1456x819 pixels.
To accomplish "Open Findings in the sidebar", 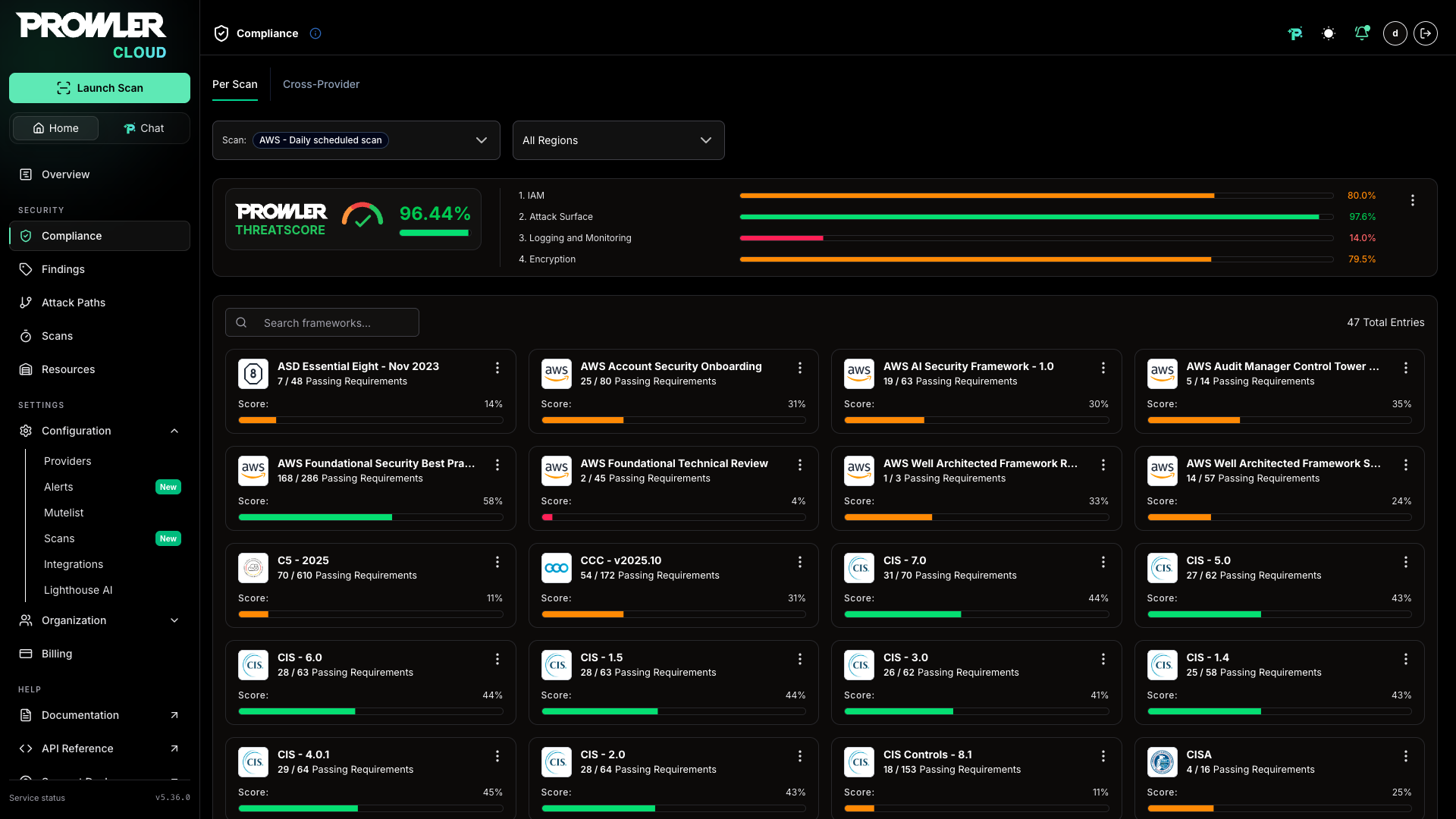I will [99, 269].
